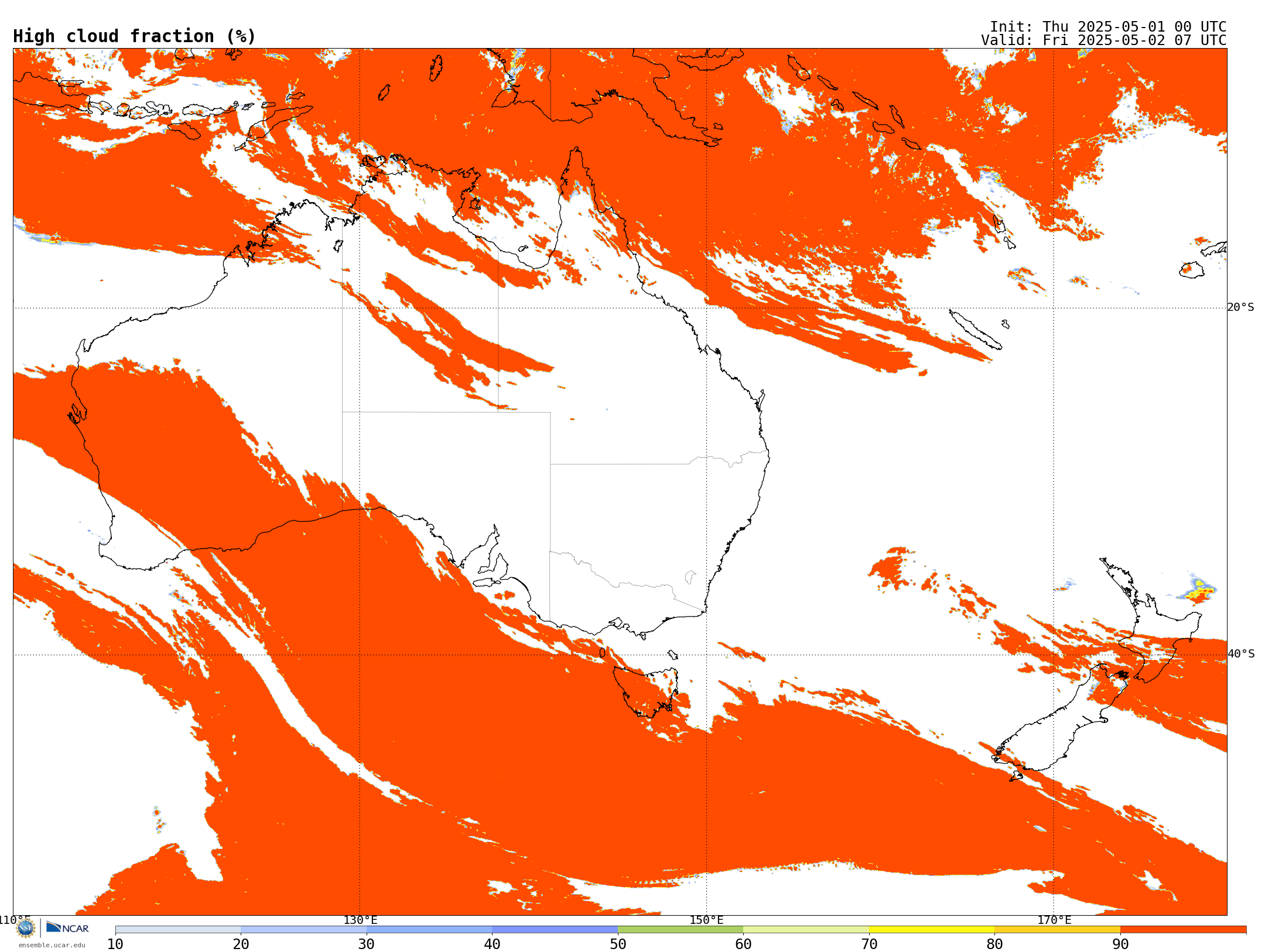Image resolution: width=1265 pixels, height=952 pixels.
Task: Click the 'Valid: Fri 2025-05-02 07 UTC' text
Action: [1104, 40]
